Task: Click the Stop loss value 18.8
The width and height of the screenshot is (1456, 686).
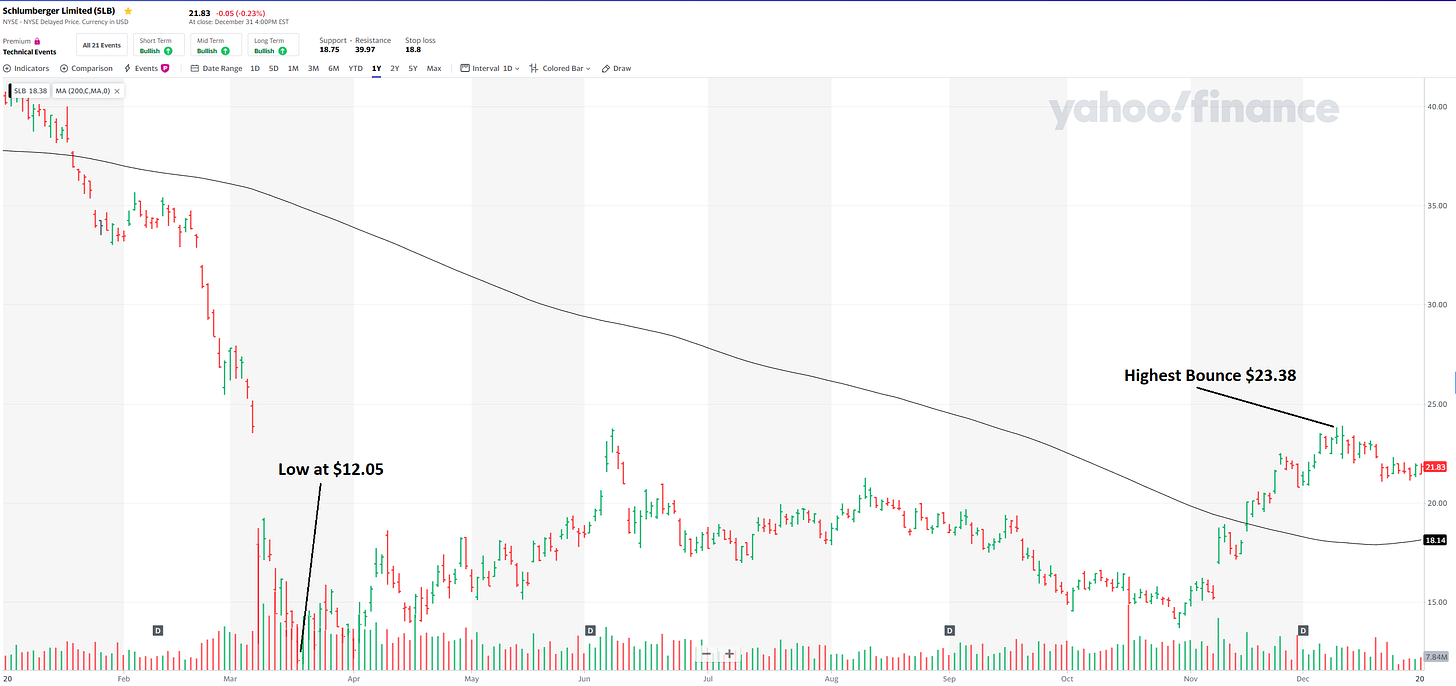Action: click(412, 49)
